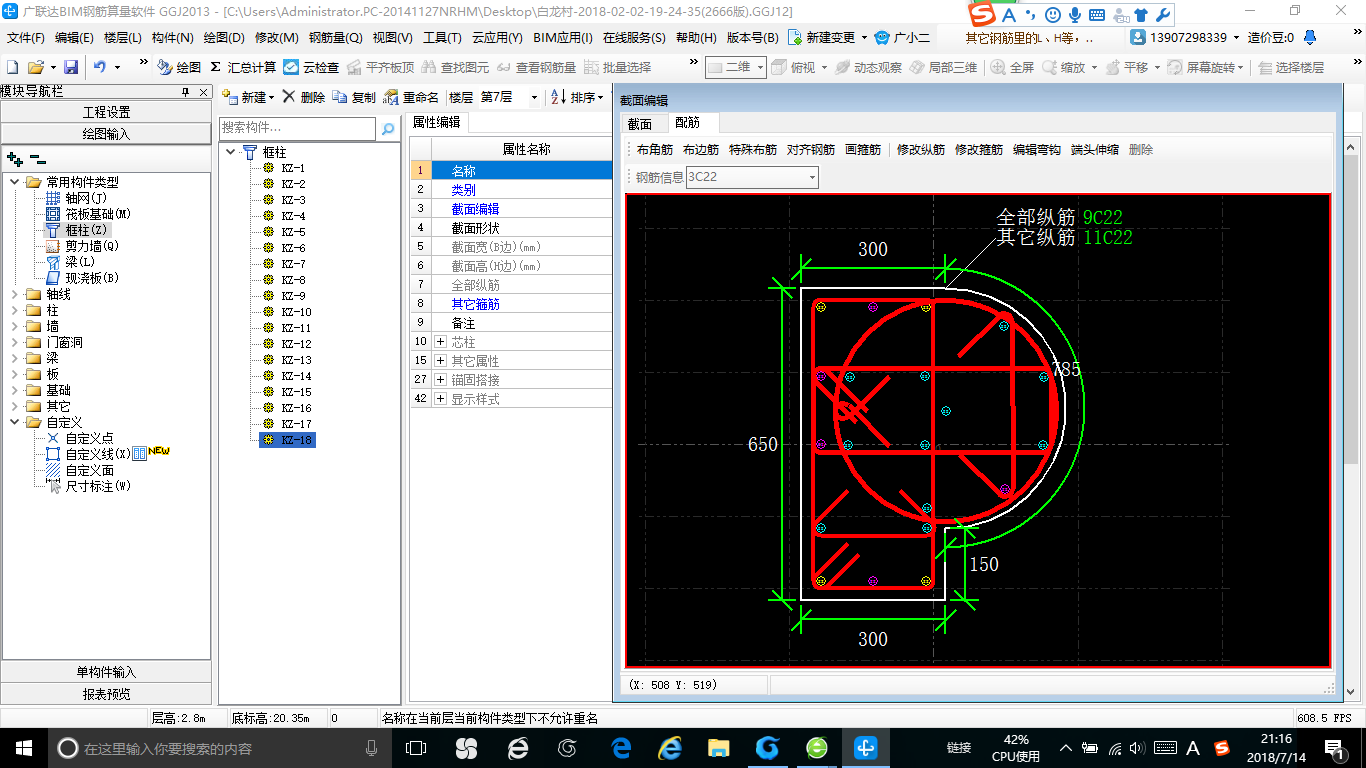Open 工程设置 module section
This screenshot has width=1366, height=768.
click(106, 112)
